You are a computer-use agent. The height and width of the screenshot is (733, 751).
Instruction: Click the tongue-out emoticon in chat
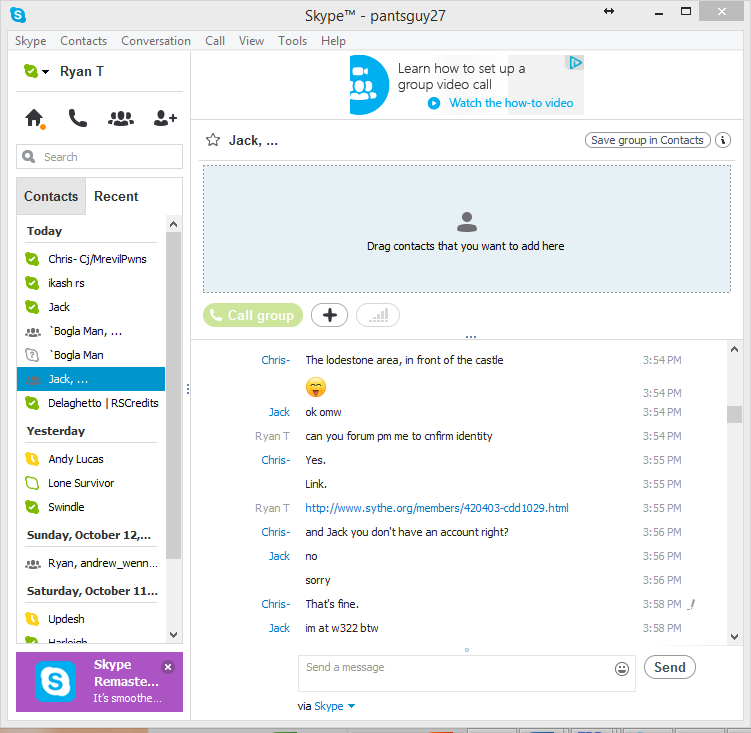point(316,387)
